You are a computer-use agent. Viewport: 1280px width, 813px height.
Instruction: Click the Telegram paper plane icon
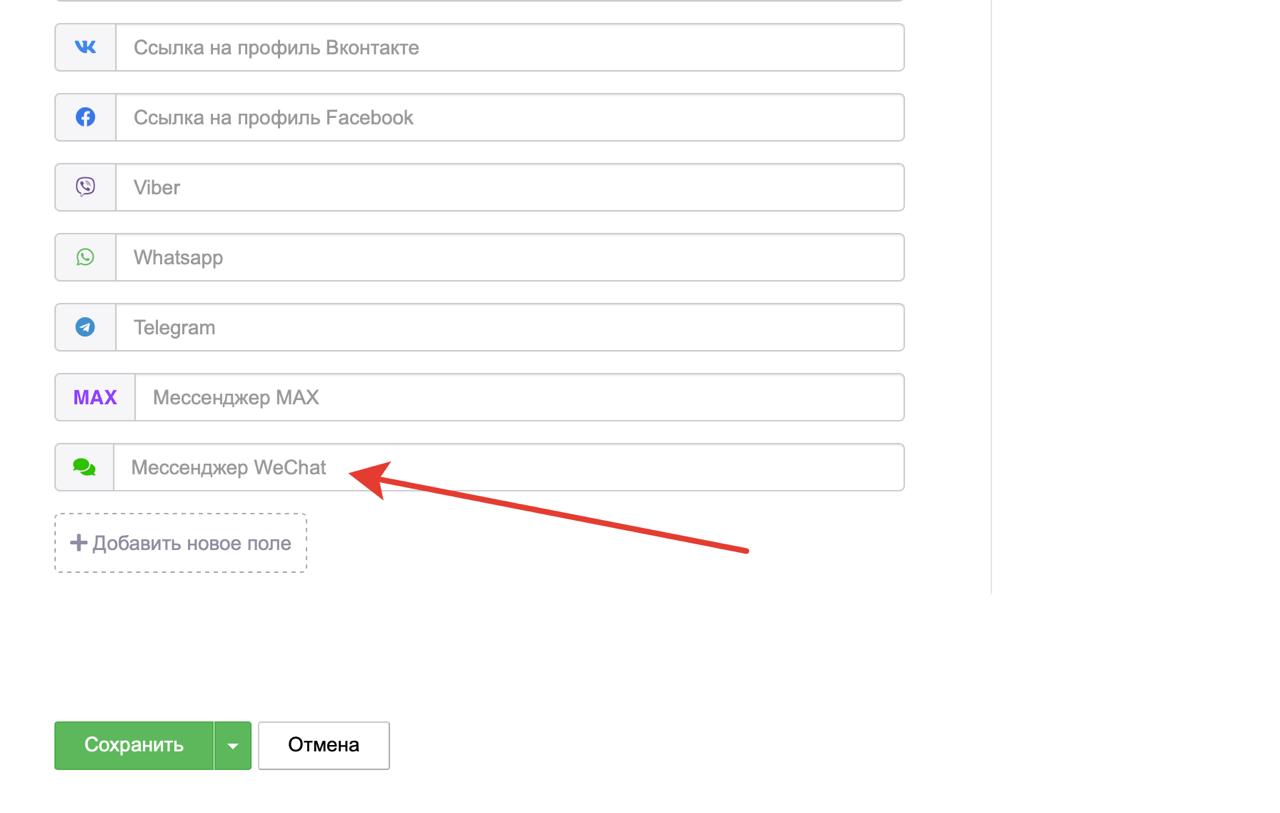click(85, 327)
